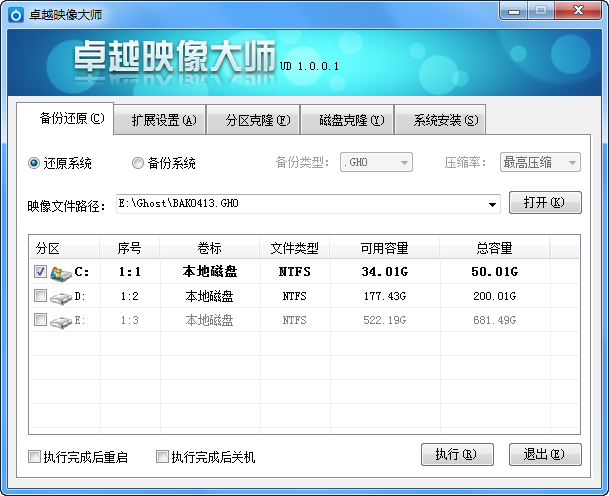Click the E: drive disk icon
The height and width of the screenshot is (496, 609).
61,321
